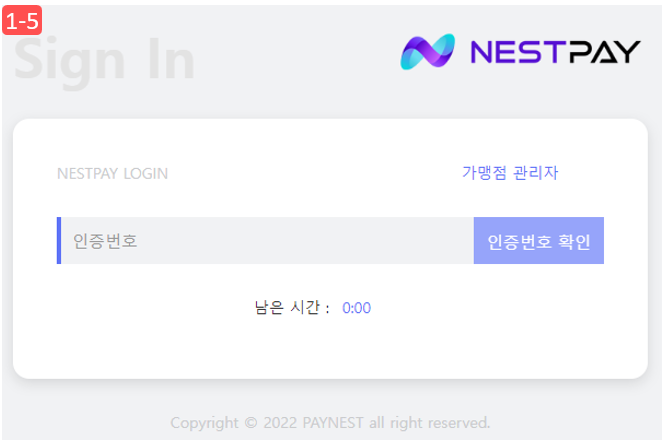
Task: Click the word LOGIN in card heading
Action: [x=146, y=174]
